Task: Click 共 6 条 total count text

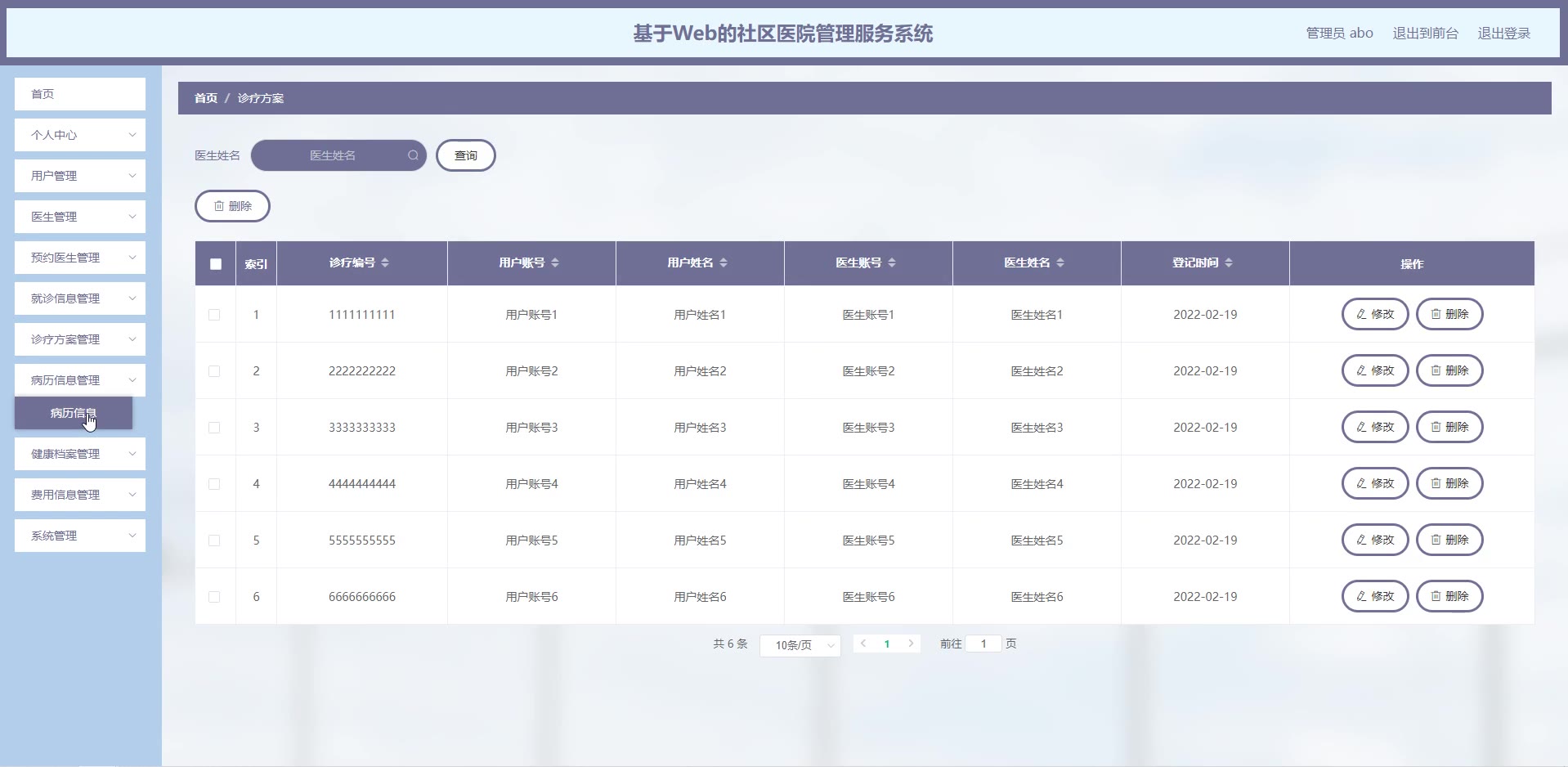Action: 730,644
